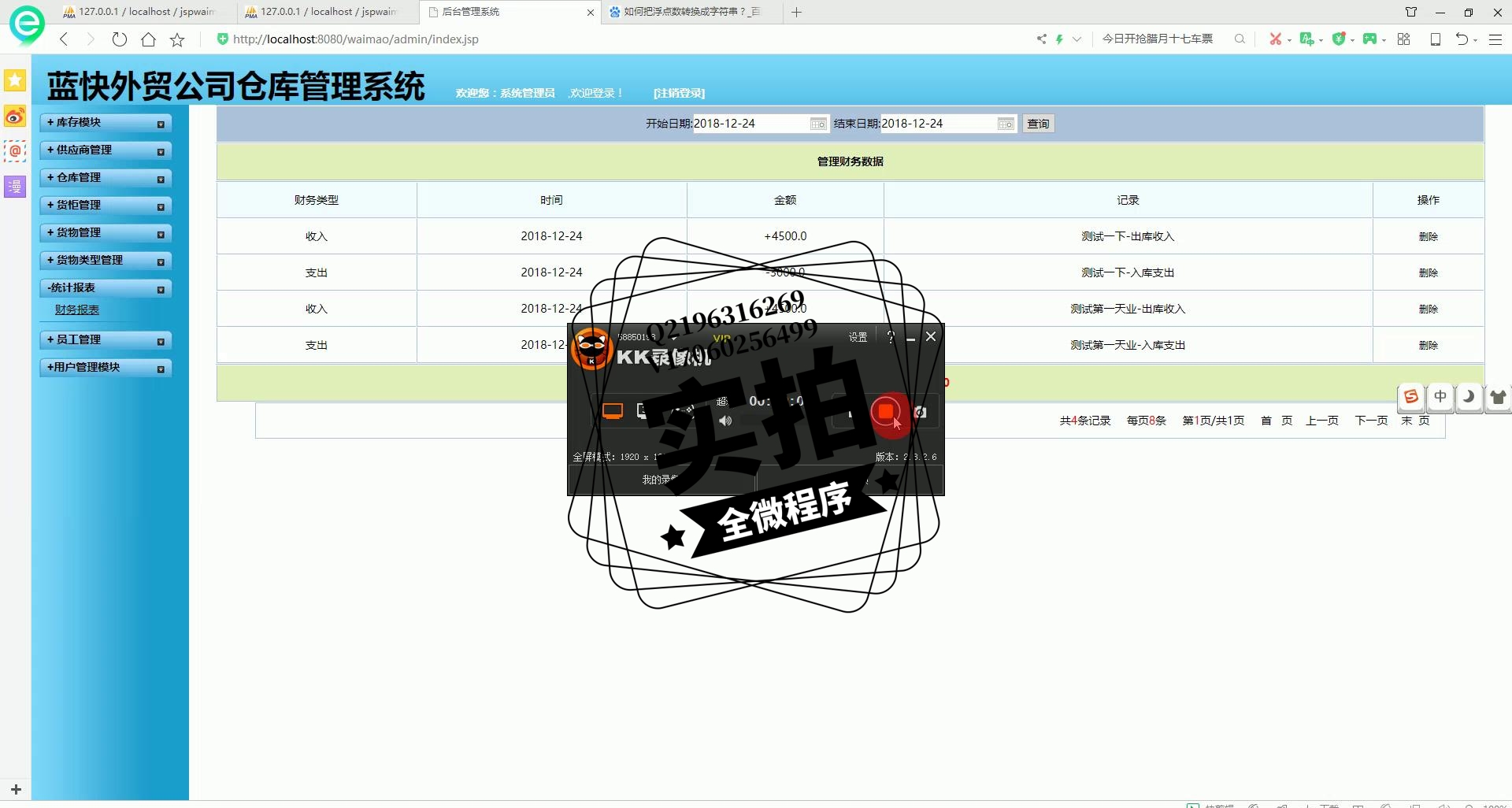This screenshot has height=808, width=1512.
Task: Click the 查询 query button
Action: point(1038,124)
